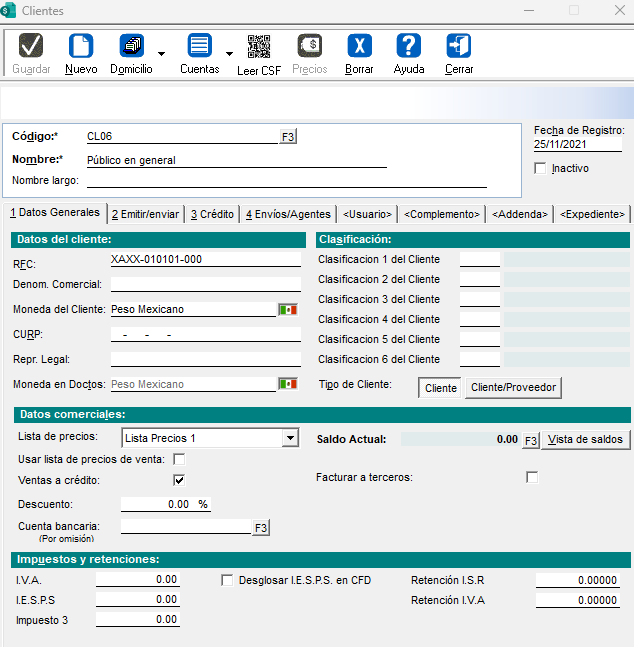
Task: Enable Usar lista de precios de venta
Action: (x=179, y=459)
